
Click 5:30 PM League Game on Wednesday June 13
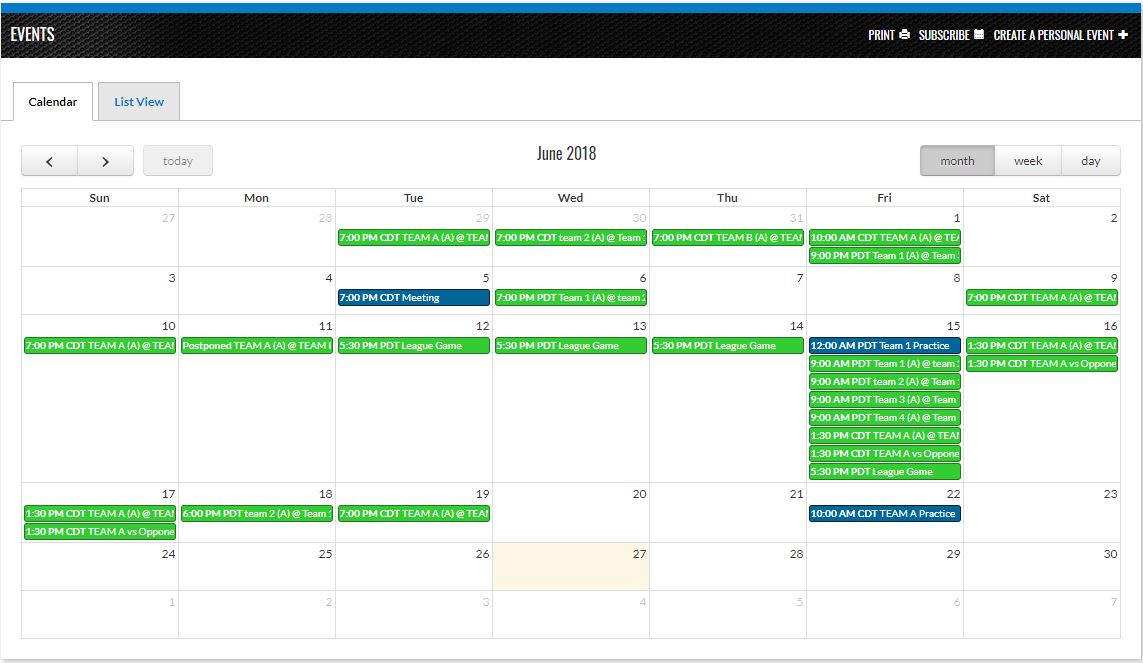tap(570, 346)
